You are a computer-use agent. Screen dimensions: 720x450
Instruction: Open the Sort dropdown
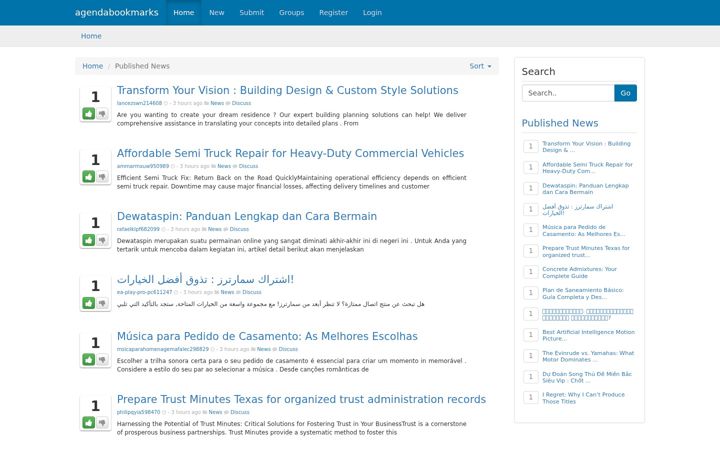pyautogui.click(x=480, y=66)
